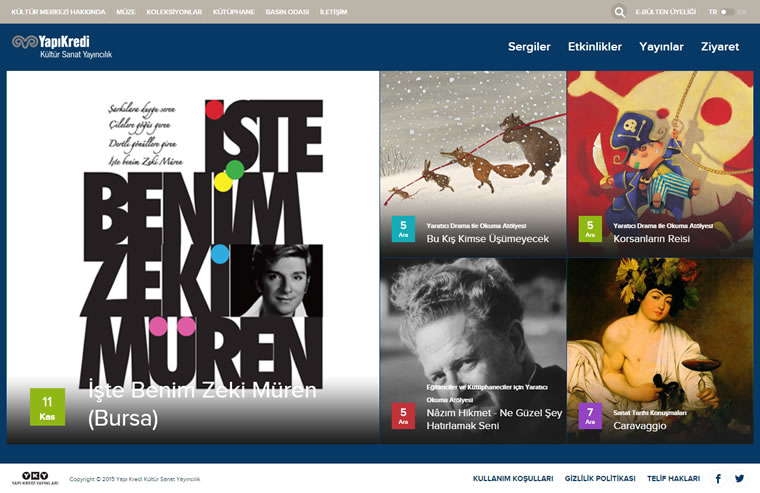Click E-Bülten Üyeliği link
The image size is (760, 493).
click(665, 12)
